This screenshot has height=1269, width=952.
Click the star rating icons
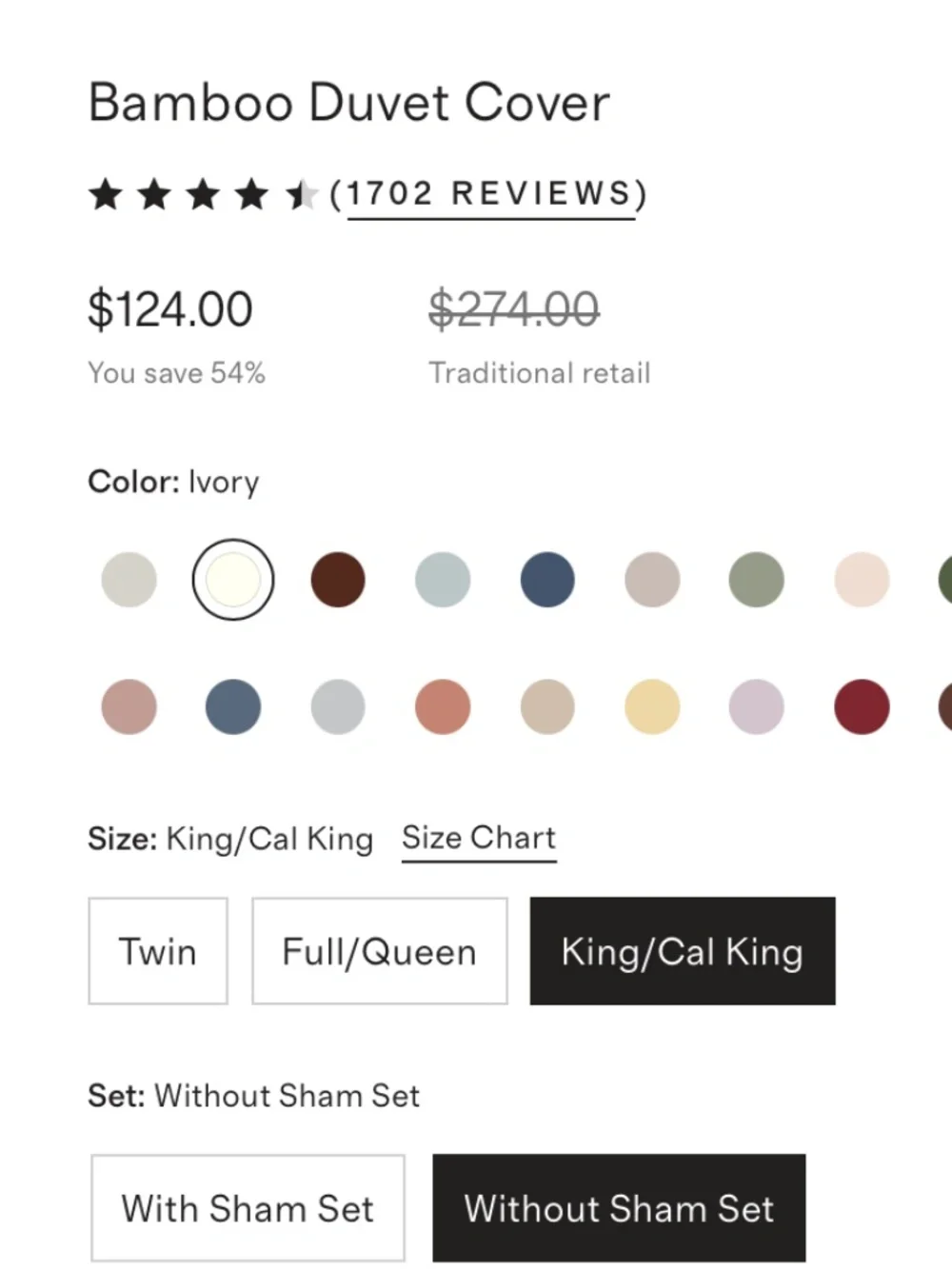click(203, 195)
